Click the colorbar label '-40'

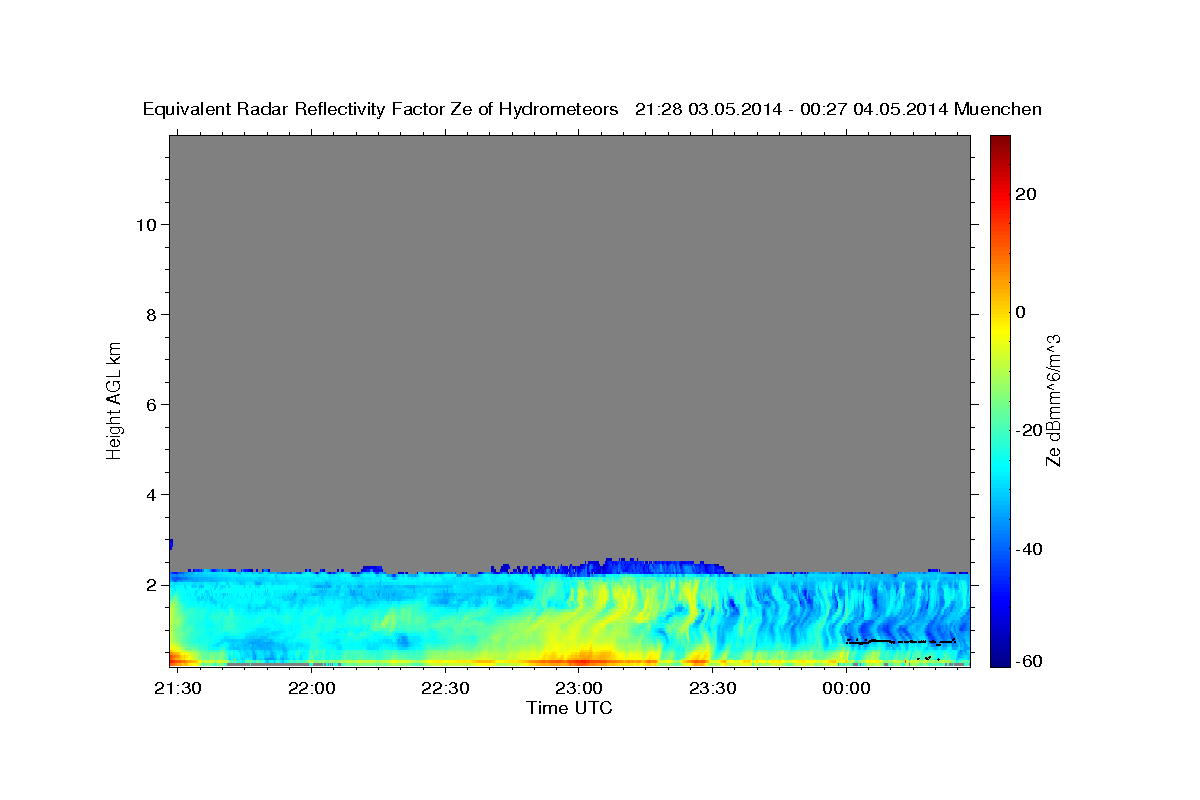1028,548
